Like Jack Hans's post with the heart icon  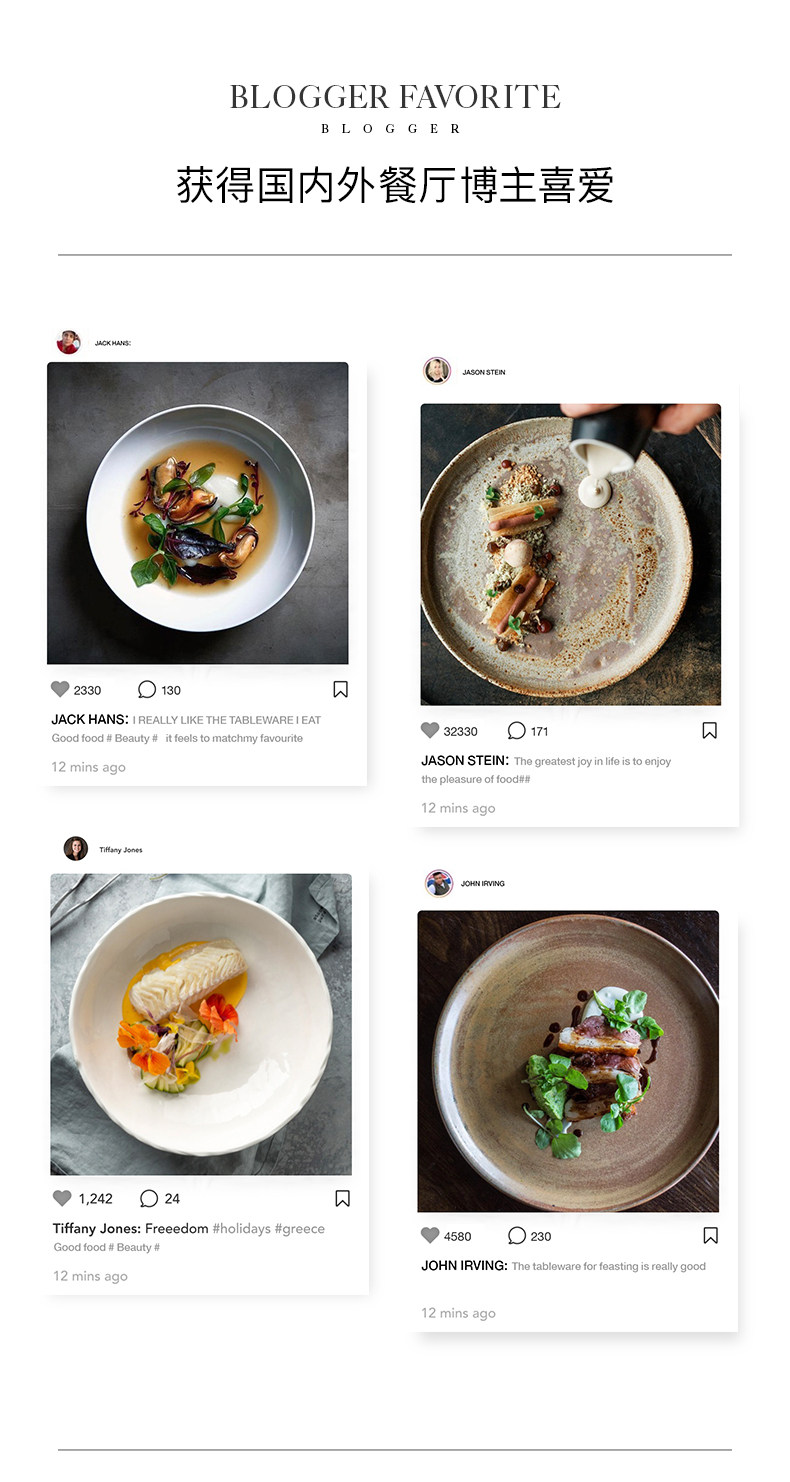(x=60, y=689)
